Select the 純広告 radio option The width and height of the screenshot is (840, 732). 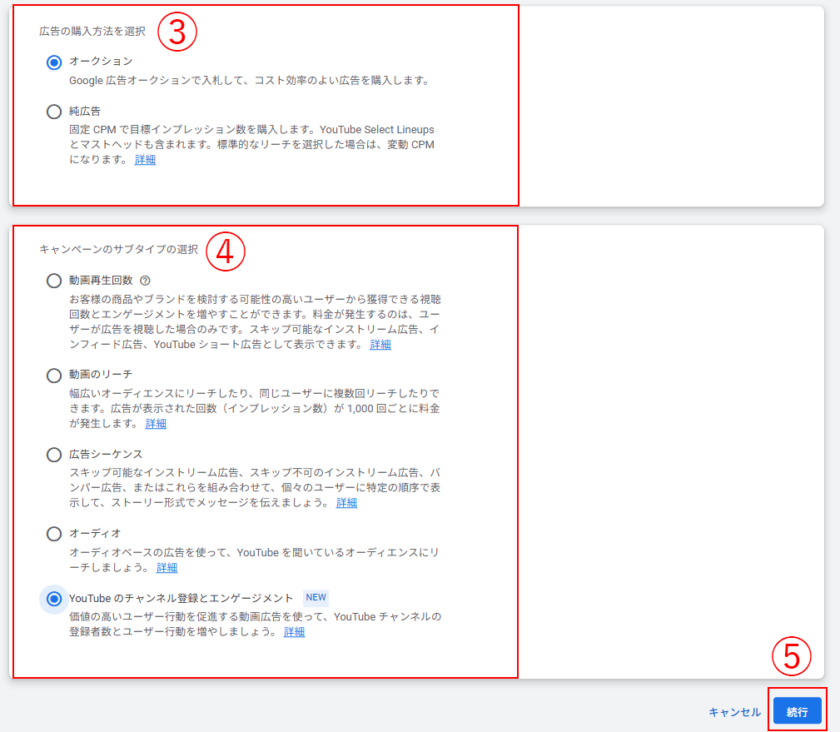pyautogui.click(x=54, y=112)
